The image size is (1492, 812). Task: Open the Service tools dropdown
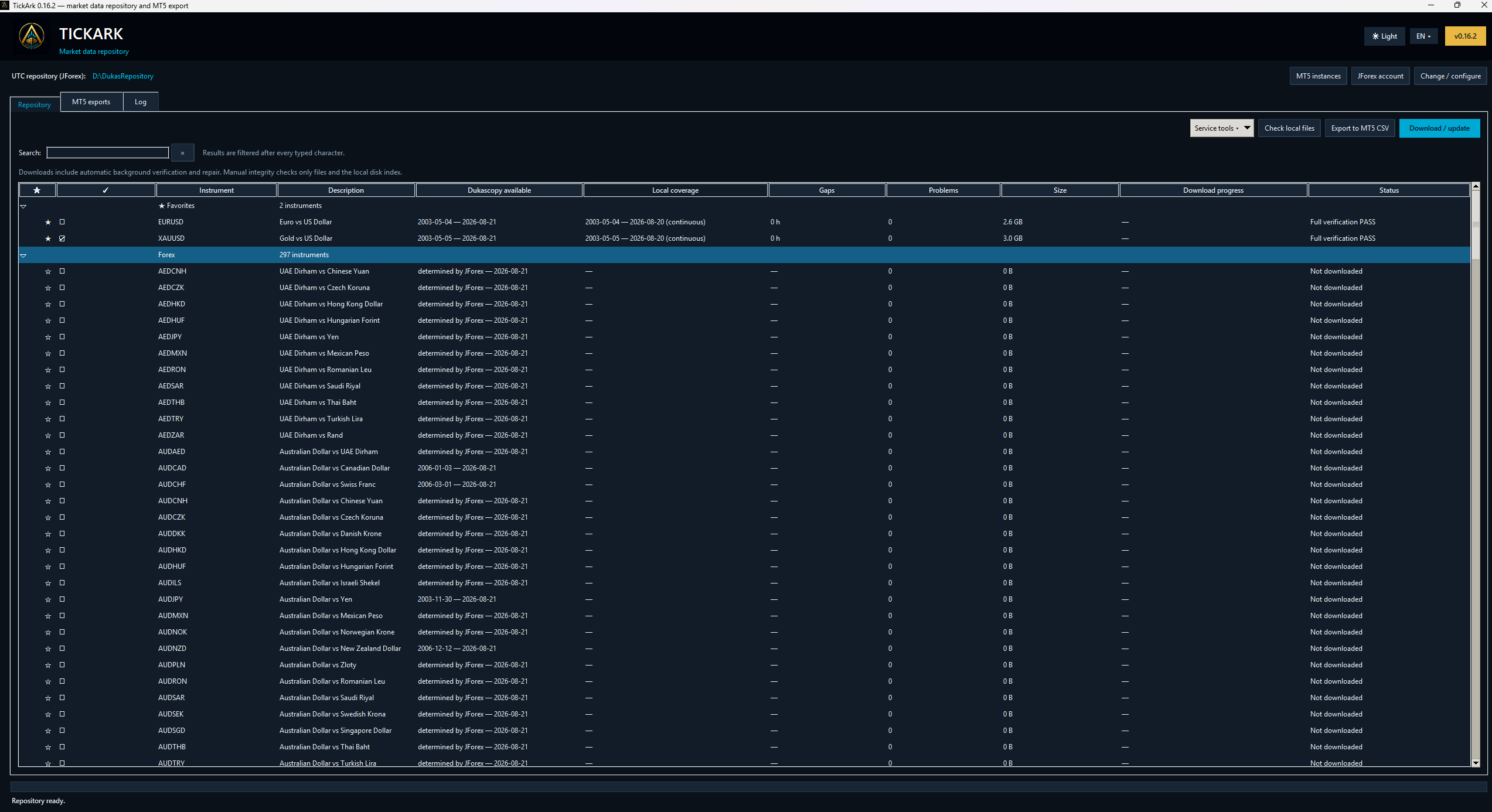pyautogui.click(x=1221, y=128)
